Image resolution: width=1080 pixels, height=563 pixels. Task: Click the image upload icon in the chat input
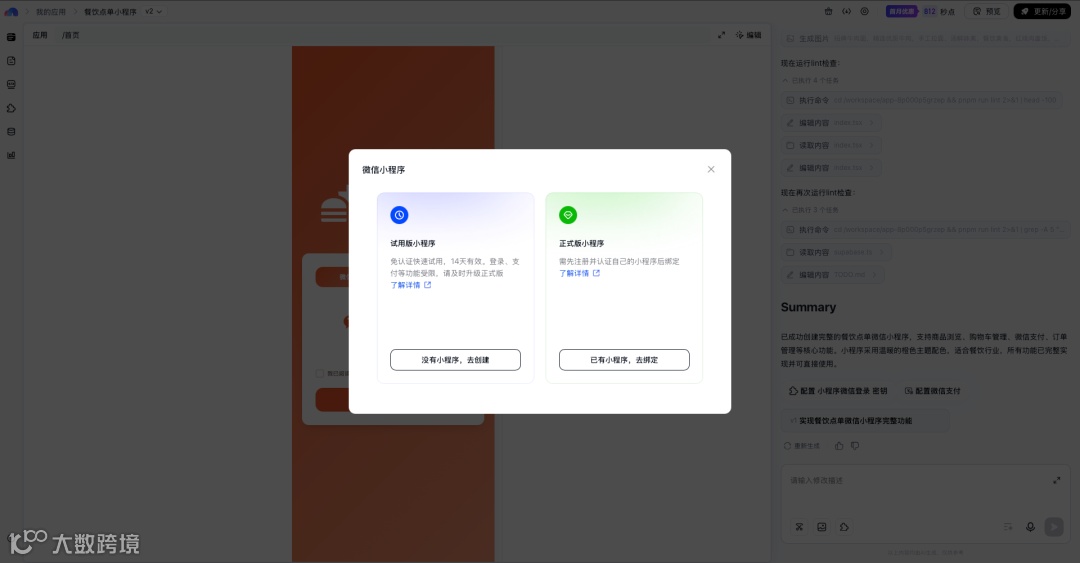coord(822,527)
